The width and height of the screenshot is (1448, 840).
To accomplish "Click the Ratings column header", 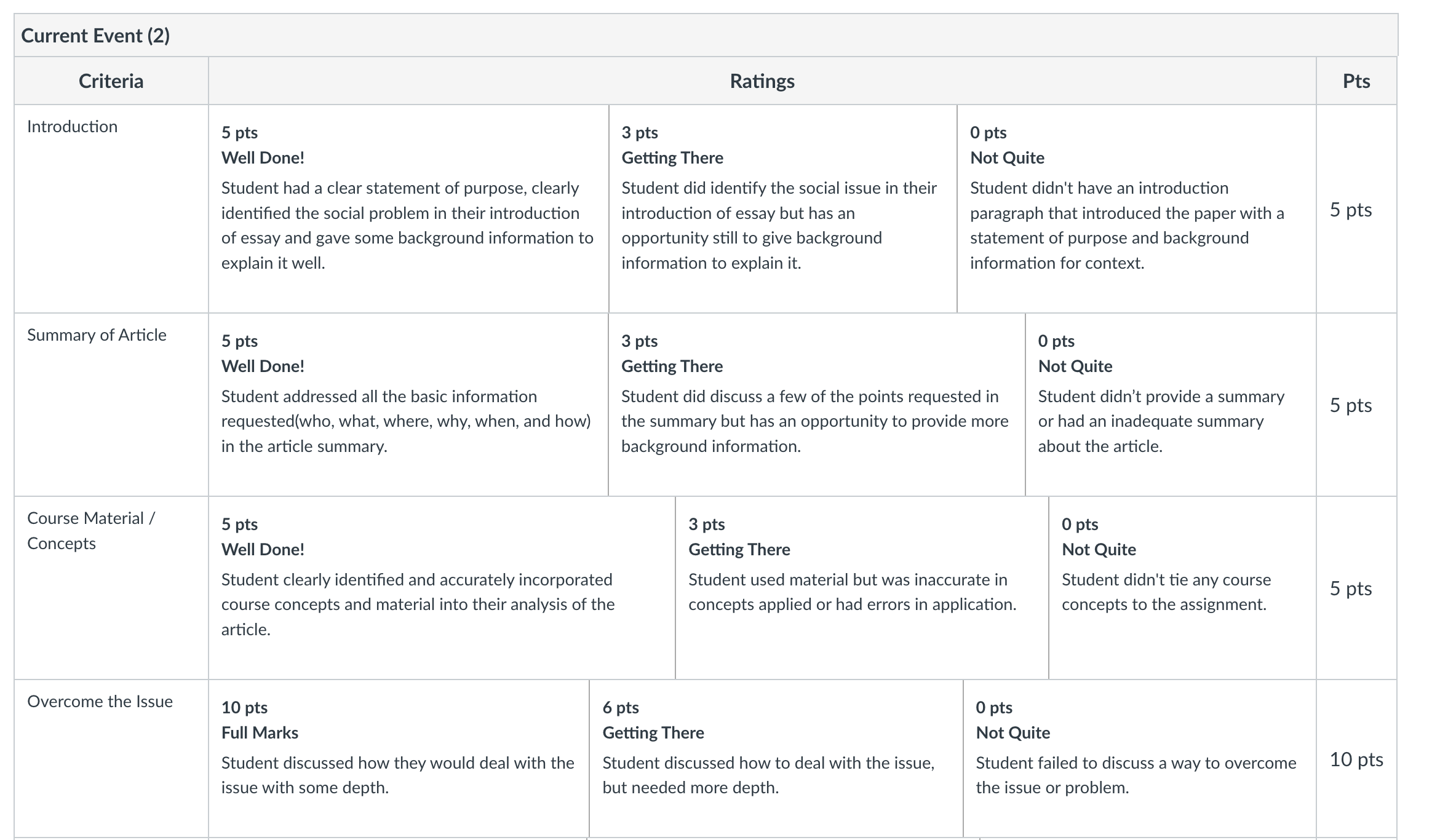I will coord(762,81).
